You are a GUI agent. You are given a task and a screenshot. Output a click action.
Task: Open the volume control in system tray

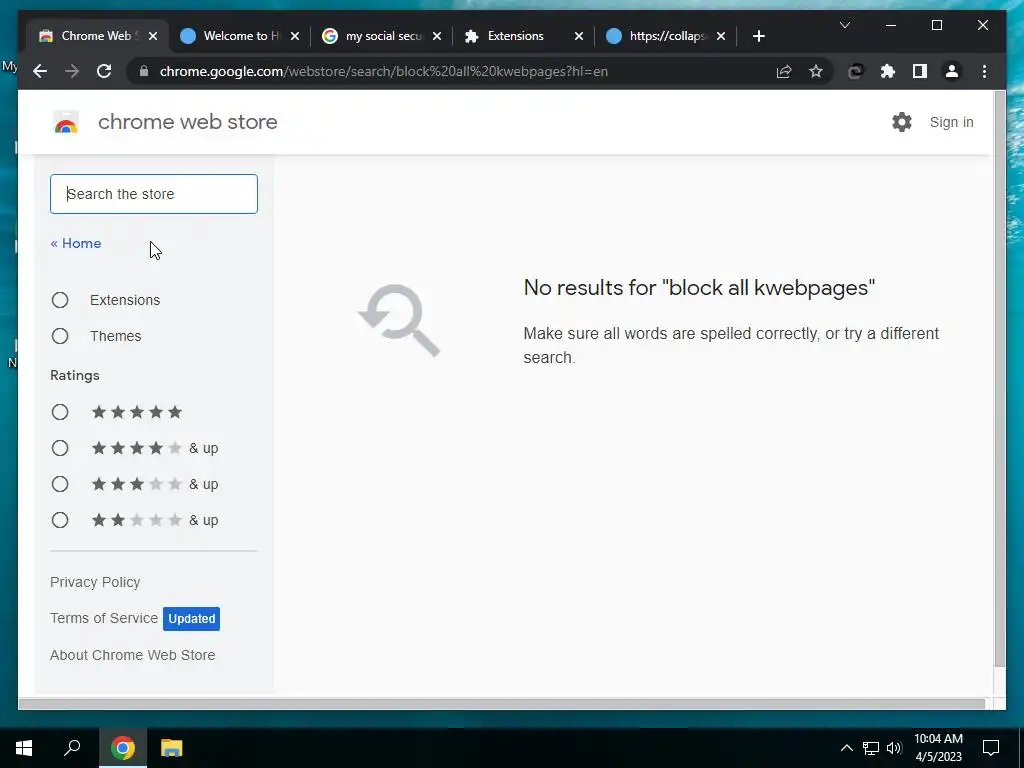(894, 748)
